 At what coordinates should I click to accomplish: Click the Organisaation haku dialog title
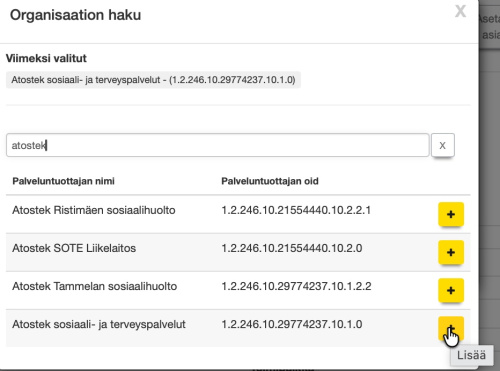pyautogui.click(x=75, y=15)
